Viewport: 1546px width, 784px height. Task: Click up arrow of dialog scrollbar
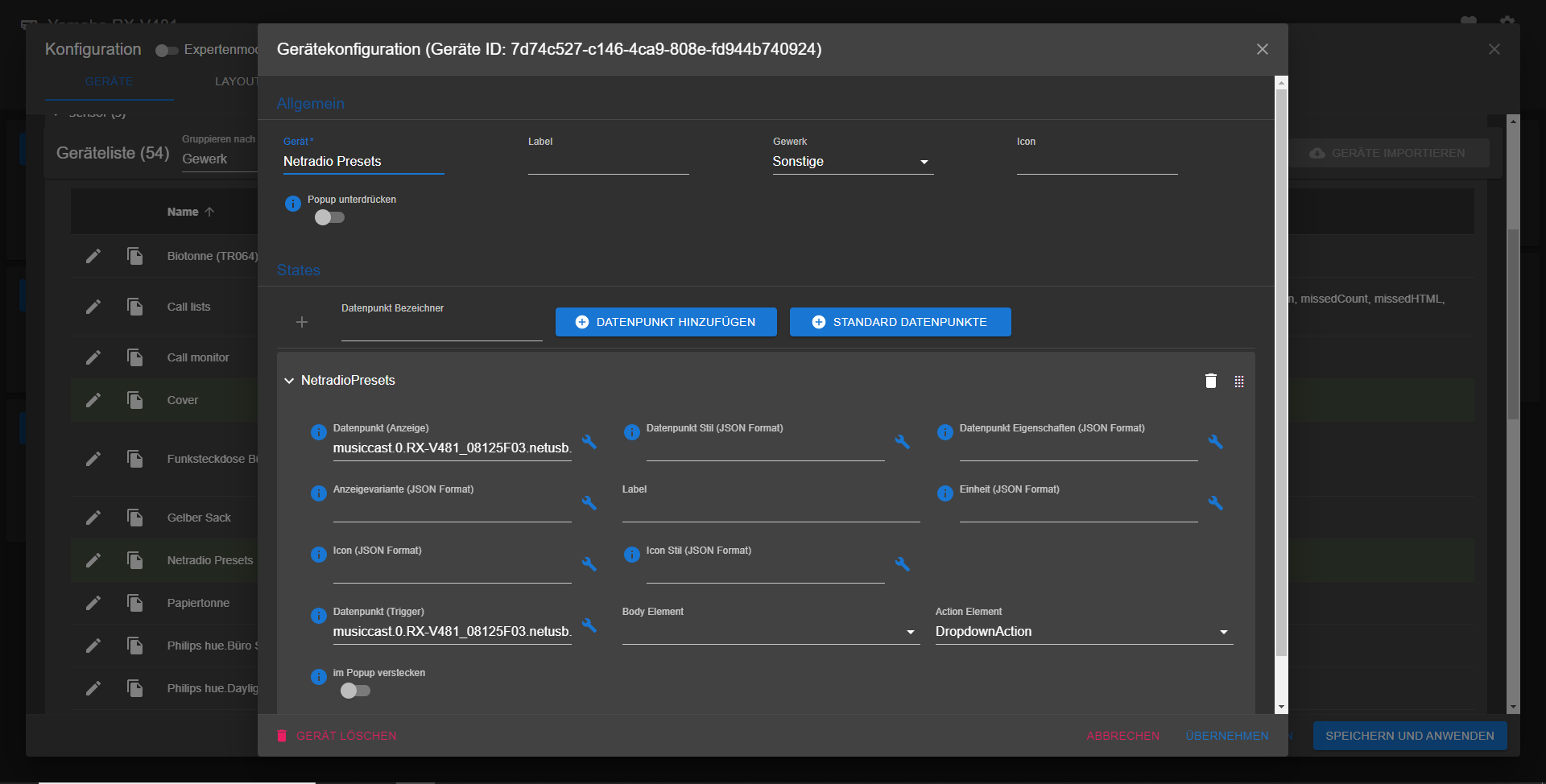point(1281,83)
